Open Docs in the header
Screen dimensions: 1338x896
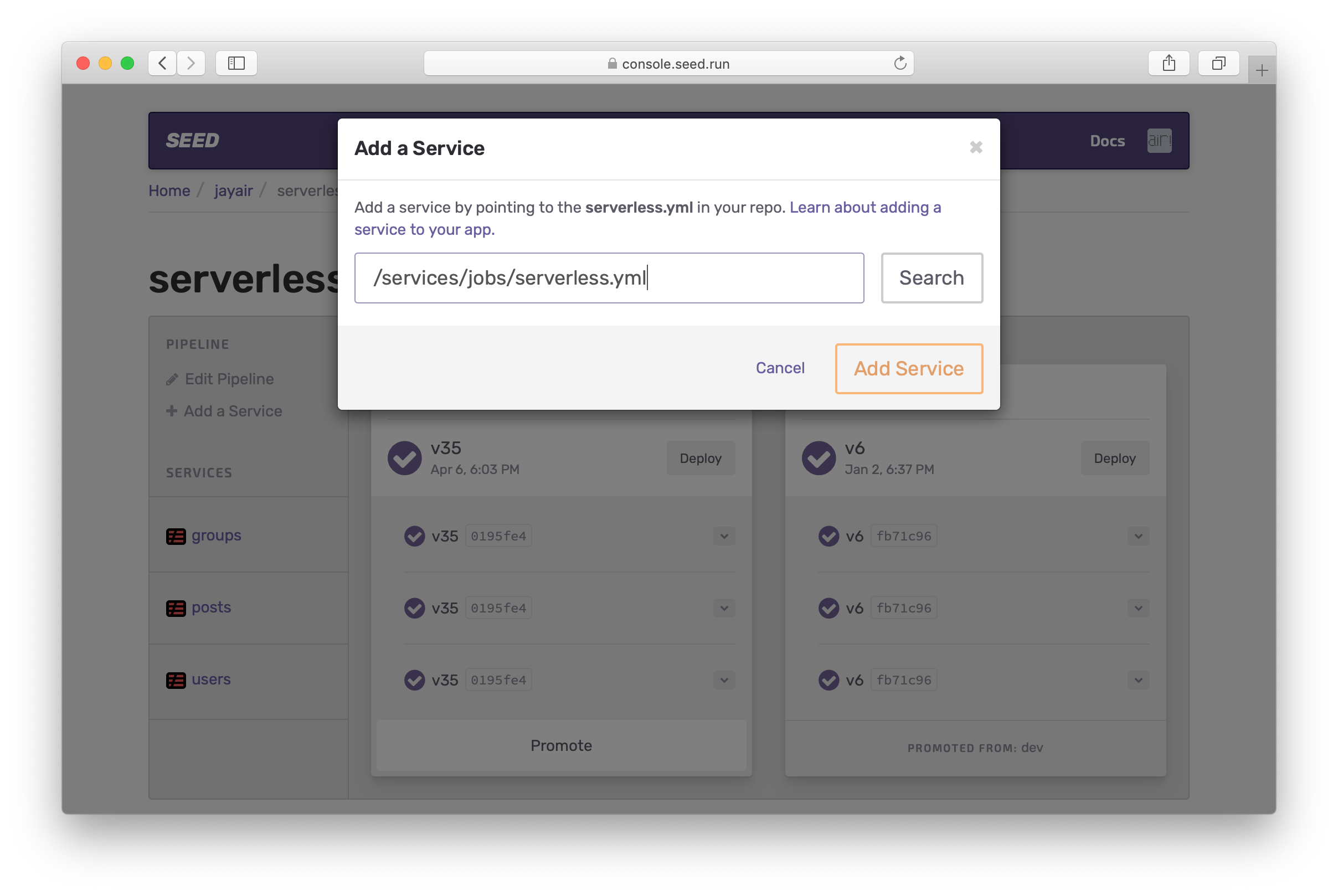pyautogui.click(x=1107, y=141)
